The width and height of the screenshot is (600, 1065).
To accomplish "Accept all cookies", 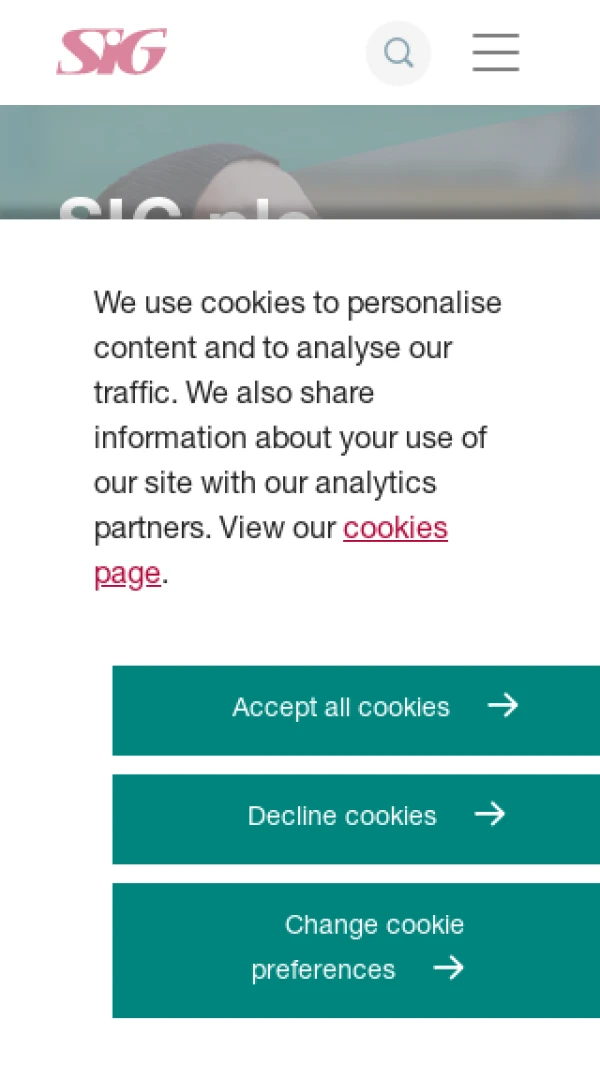I will click(356, 710).
